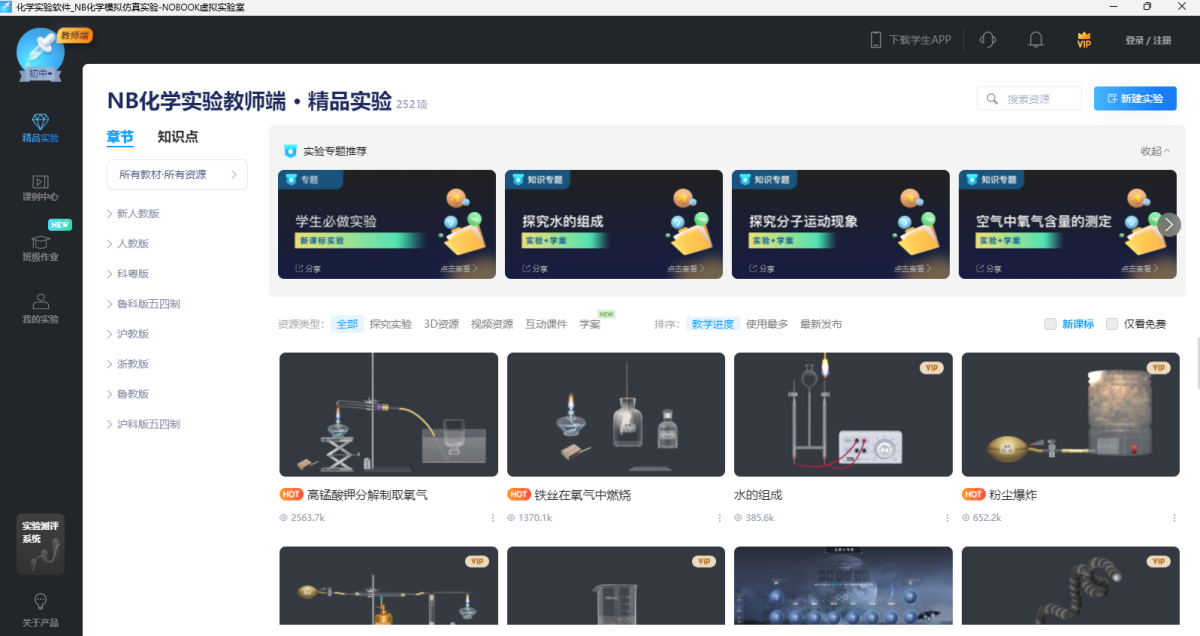Click 点击查看 on 学生必做实验 card

pos(460,268)
